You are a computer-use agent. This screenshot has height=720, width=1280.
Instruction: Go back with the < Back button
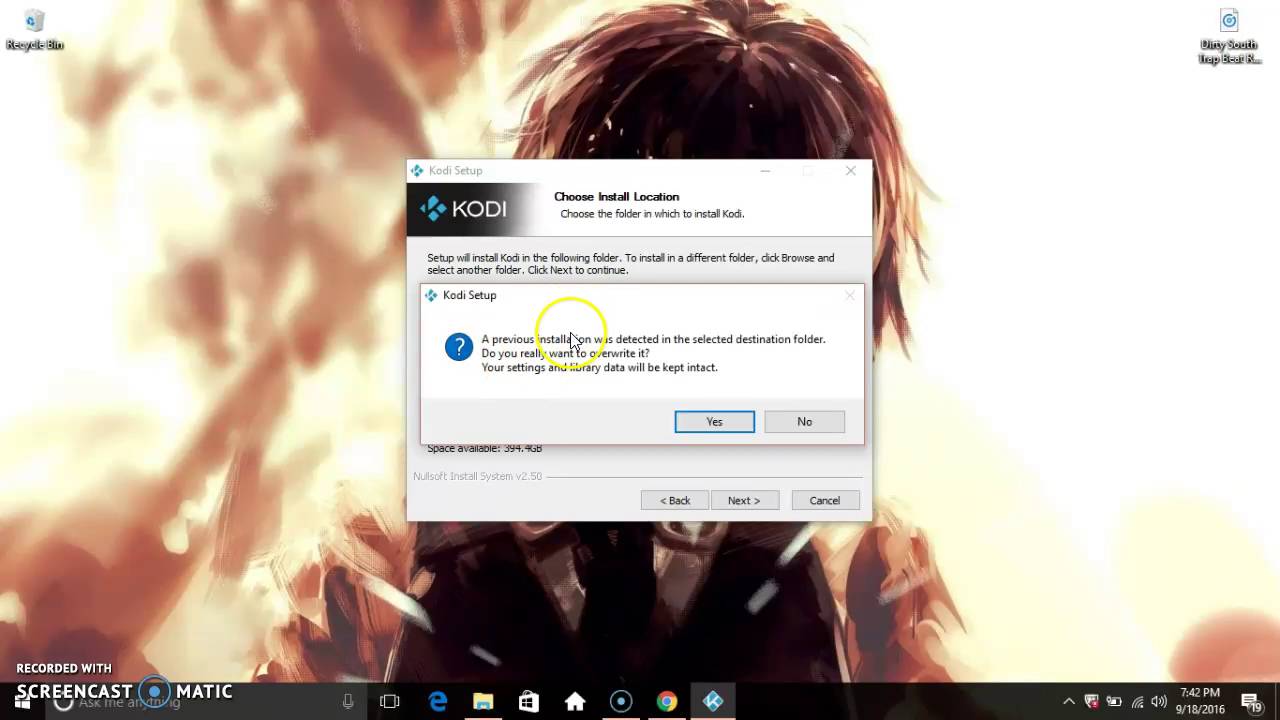click(675, 500)
